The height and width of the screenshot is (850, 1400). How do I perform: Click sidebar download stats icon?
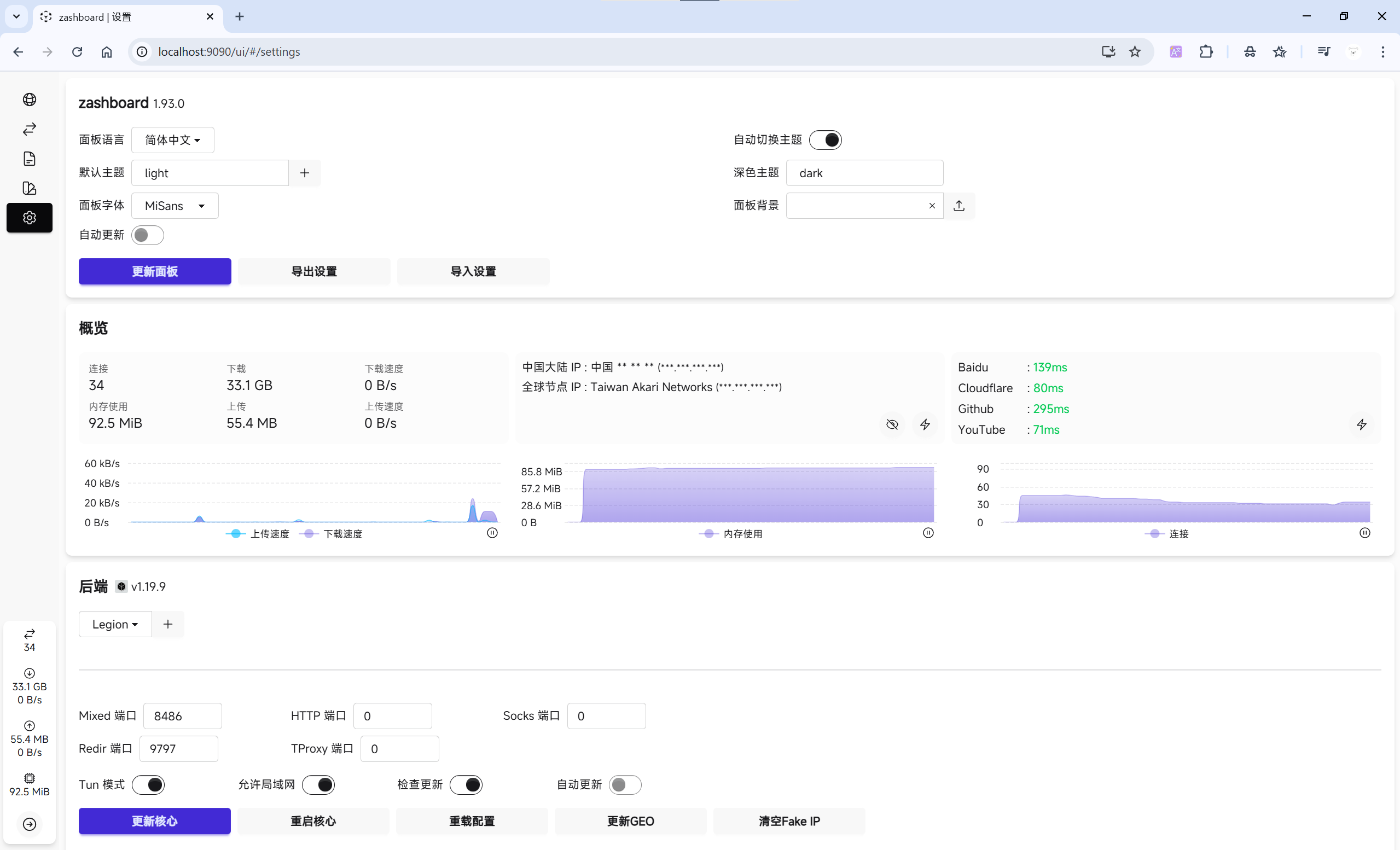[30, 673]
